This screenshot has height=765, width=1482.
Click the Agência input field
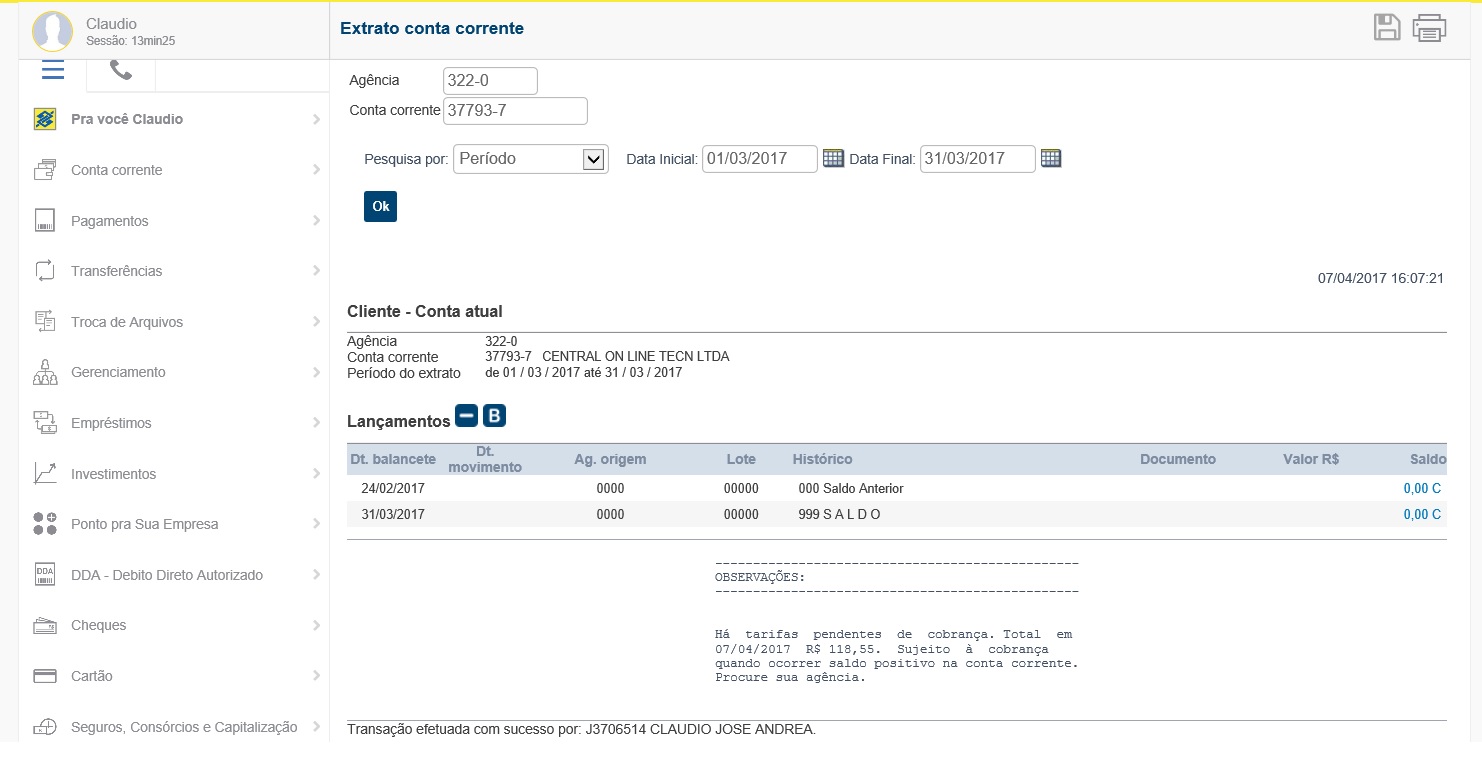tap(490, 81)
